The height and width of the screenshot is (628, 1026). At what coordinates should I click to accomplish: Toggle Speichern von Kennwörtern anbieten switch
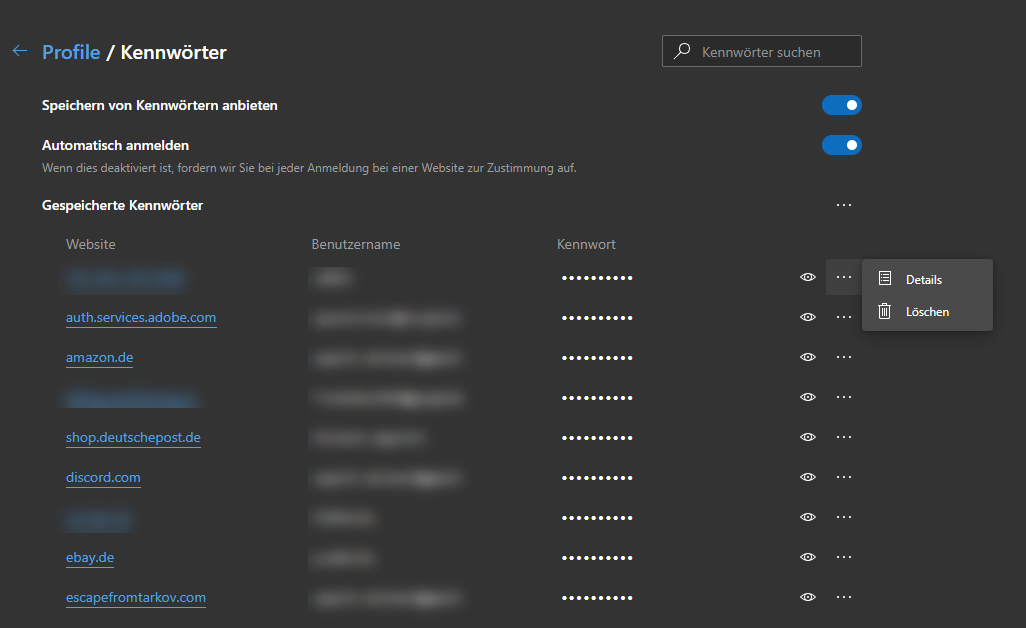point(841,105)
